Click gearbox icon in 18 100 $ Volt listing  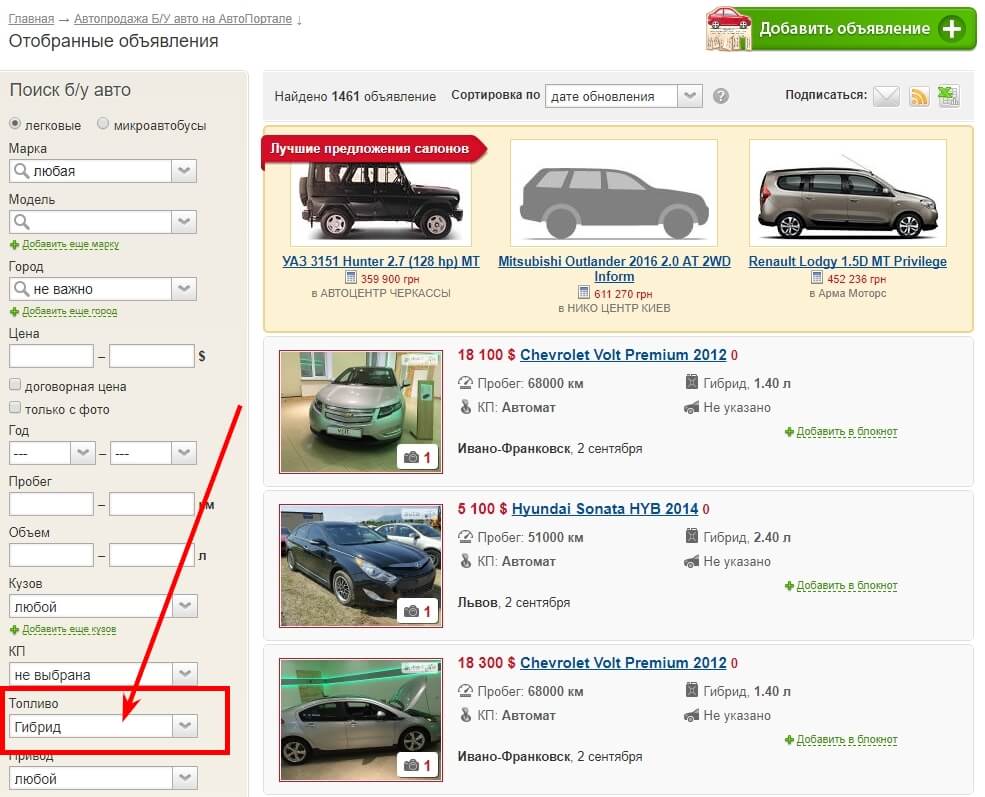point(465,407)
